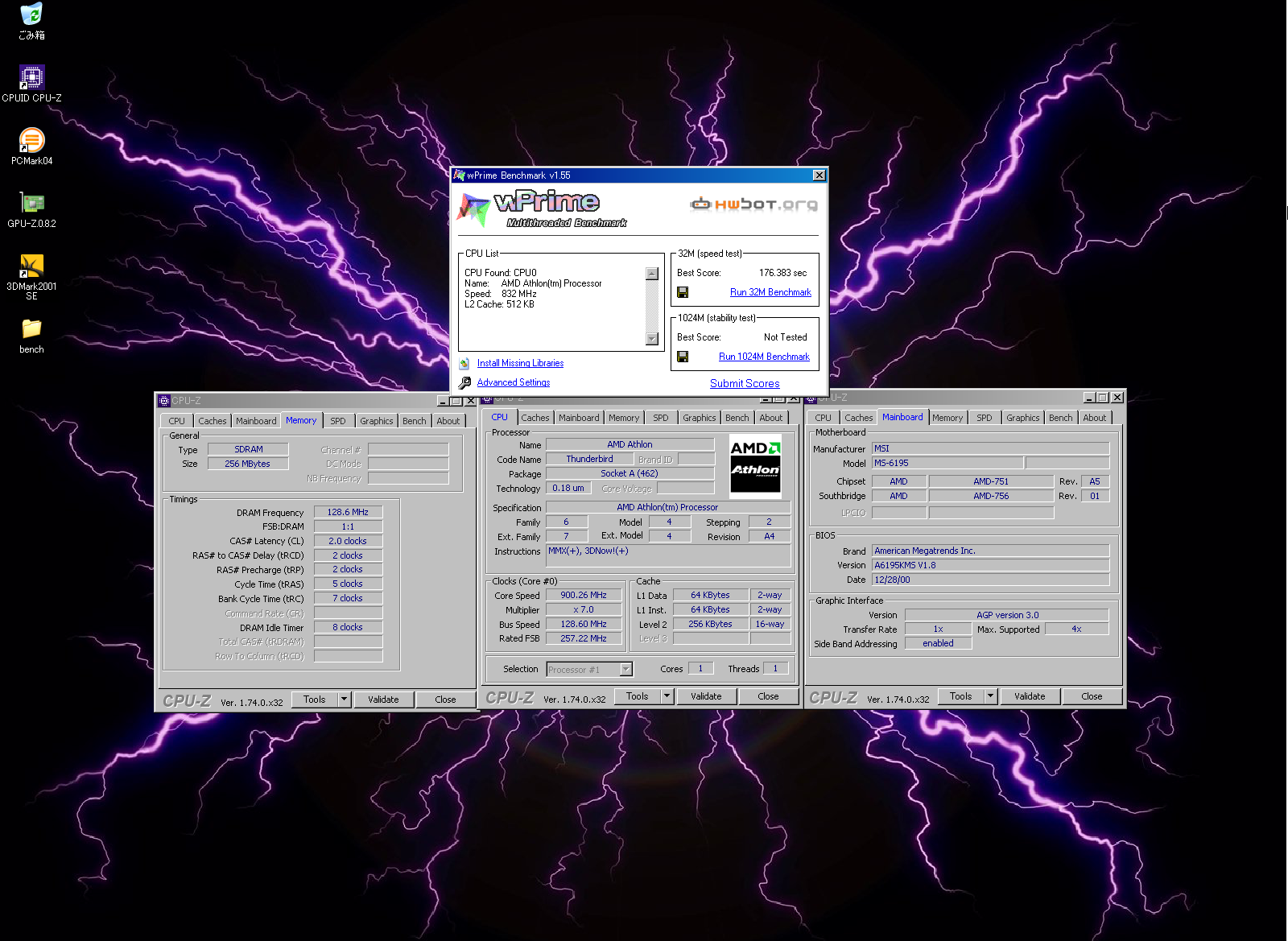Open Bench tab in right CPU-Z window
1288x941 pixels.
coord(1061,418)
